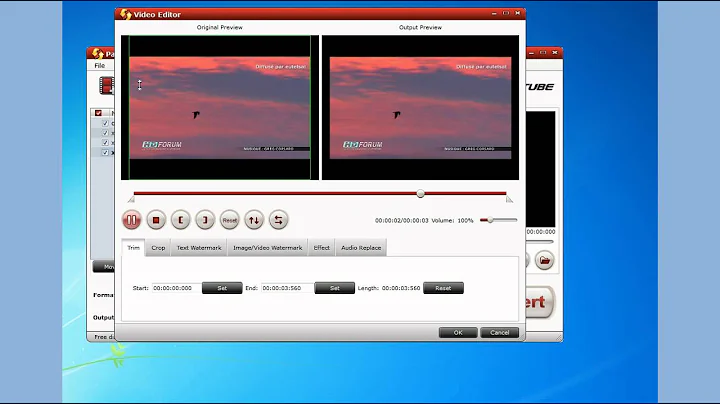Open the Crop tab

(x=158, y=248)
